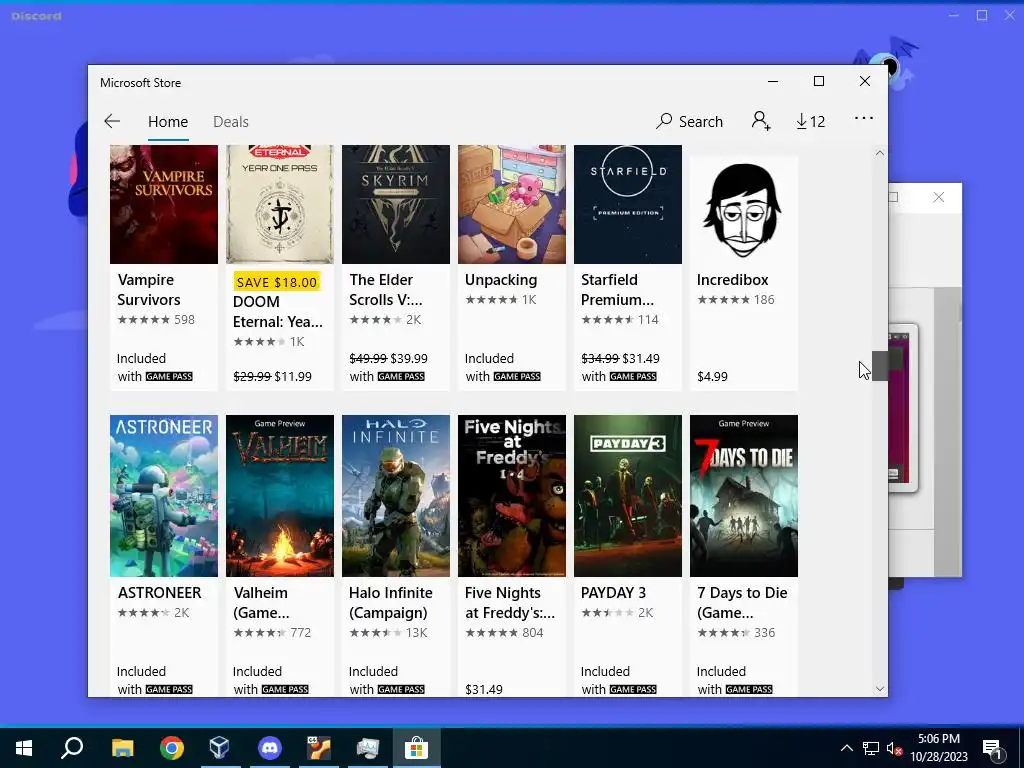The image size is (1024, 768).
Task: Show hidden system tray icons
Action: (x=846, y=748)
